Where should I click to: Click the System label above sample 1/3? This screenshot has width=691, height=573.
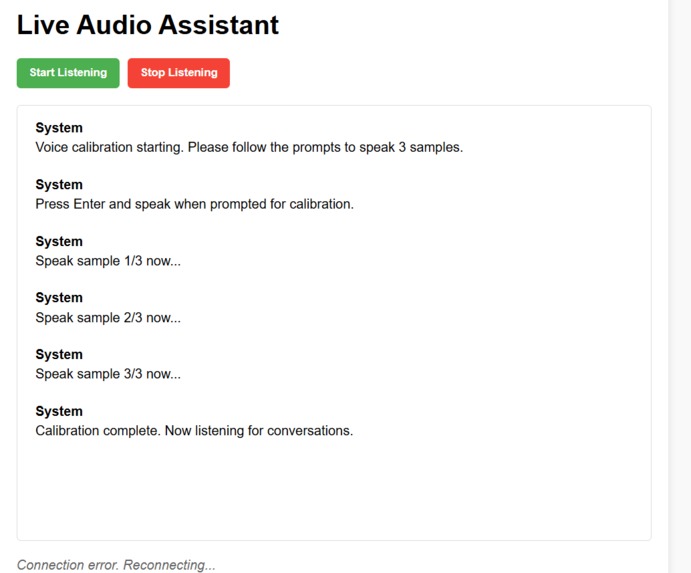tap(59, 242)
